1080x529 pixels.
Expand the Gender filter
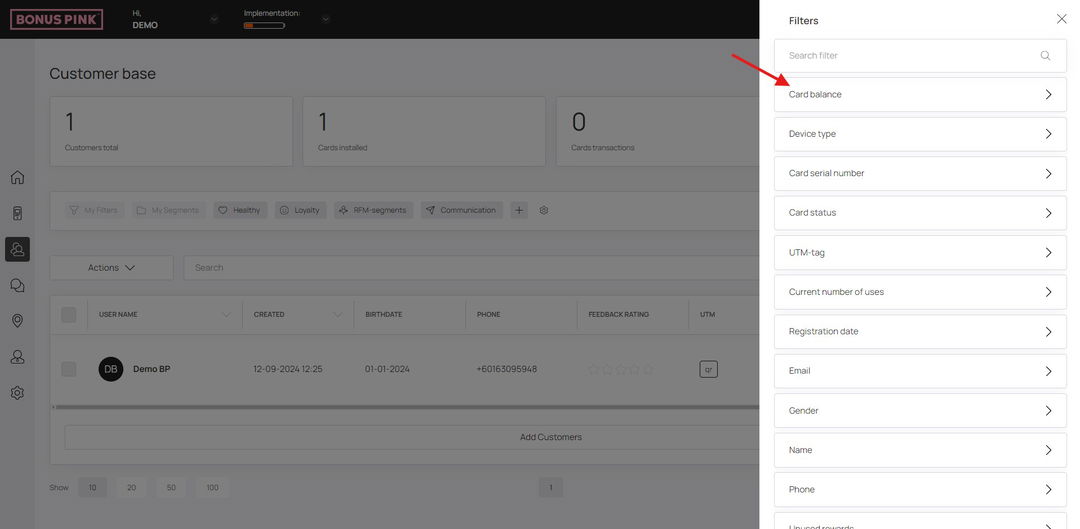(x=920, y=411)
